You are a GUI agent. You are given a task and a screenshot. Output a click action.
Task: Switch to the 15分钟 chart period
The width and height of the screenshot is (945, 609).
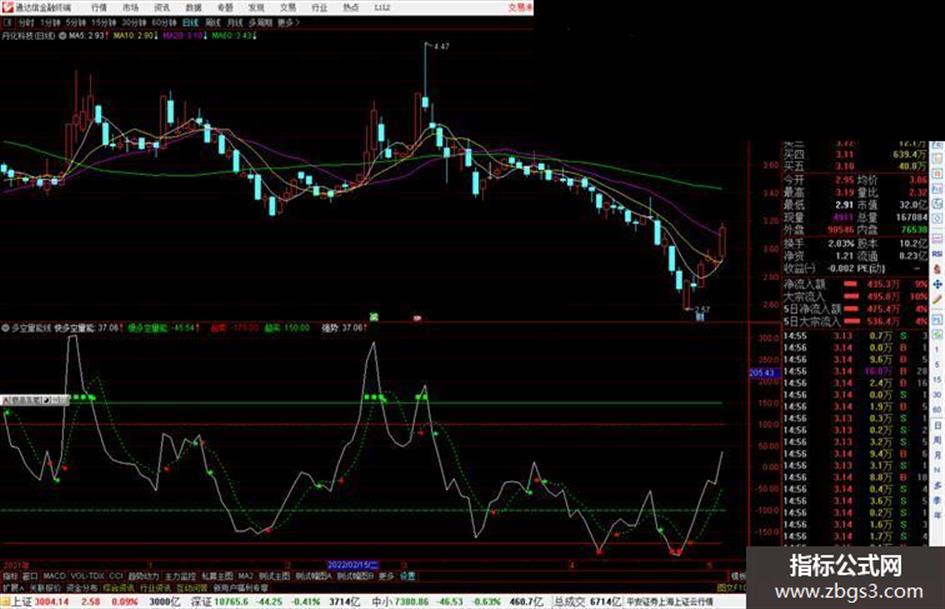[x=104, y=22]
